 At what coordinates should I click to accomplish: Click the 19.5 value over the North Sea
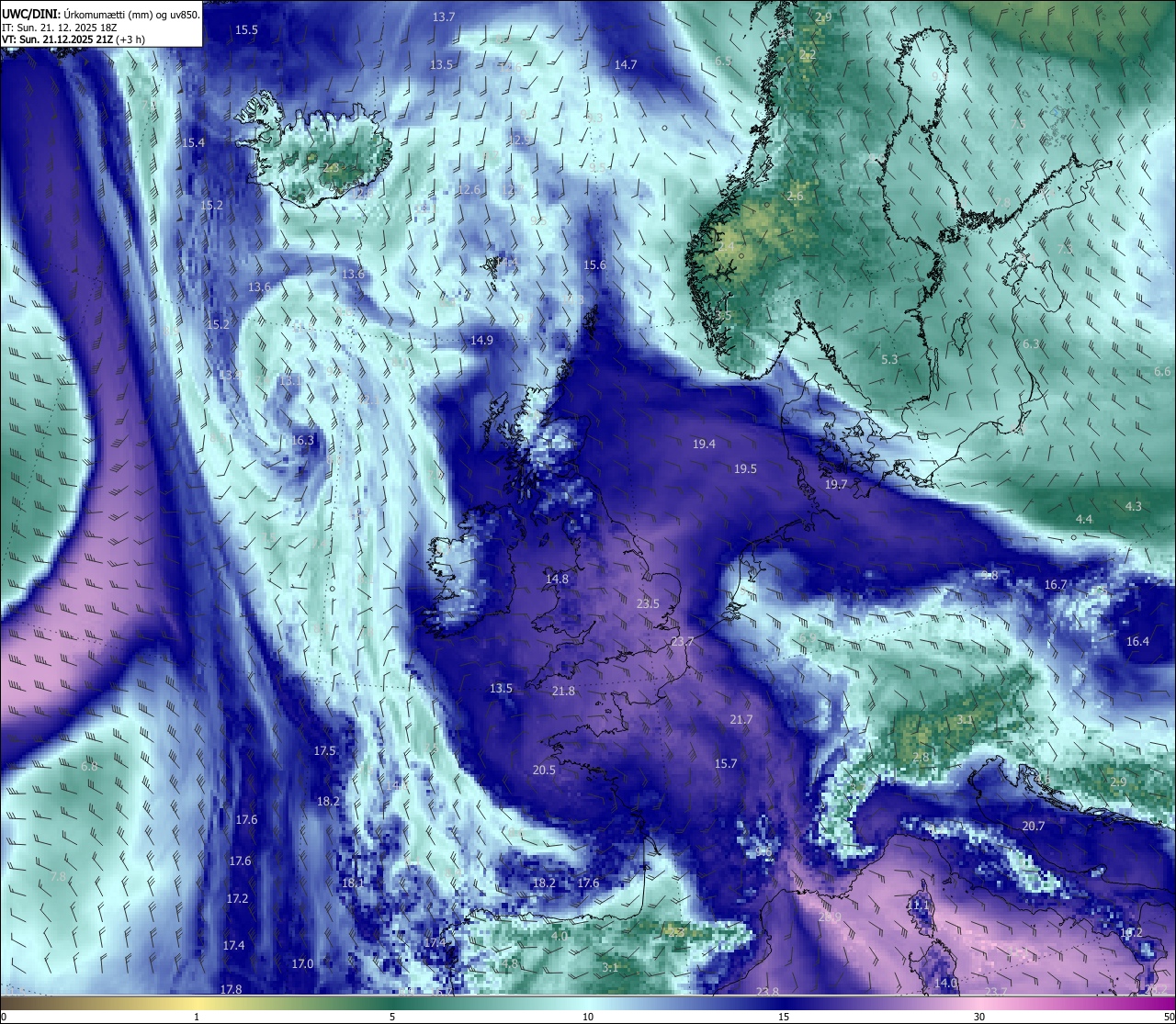click(745, 468)
